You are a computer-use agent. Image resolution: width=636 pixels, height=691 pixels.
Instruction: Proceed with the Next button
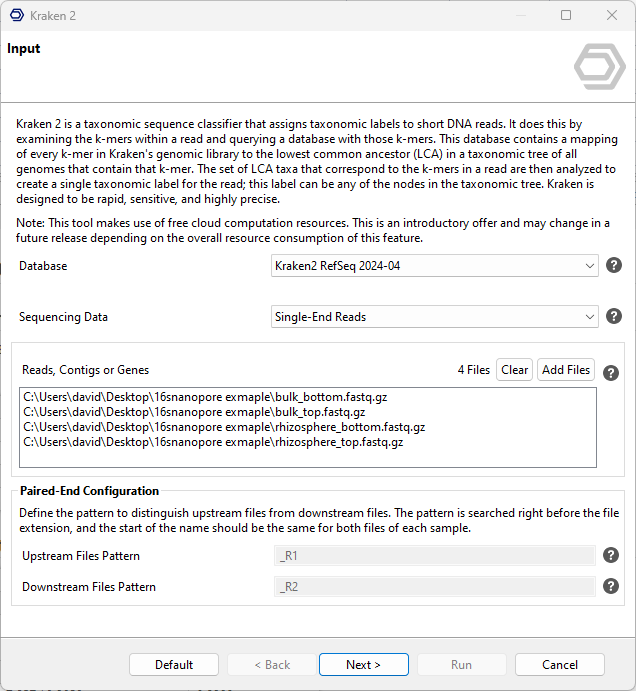363,665
